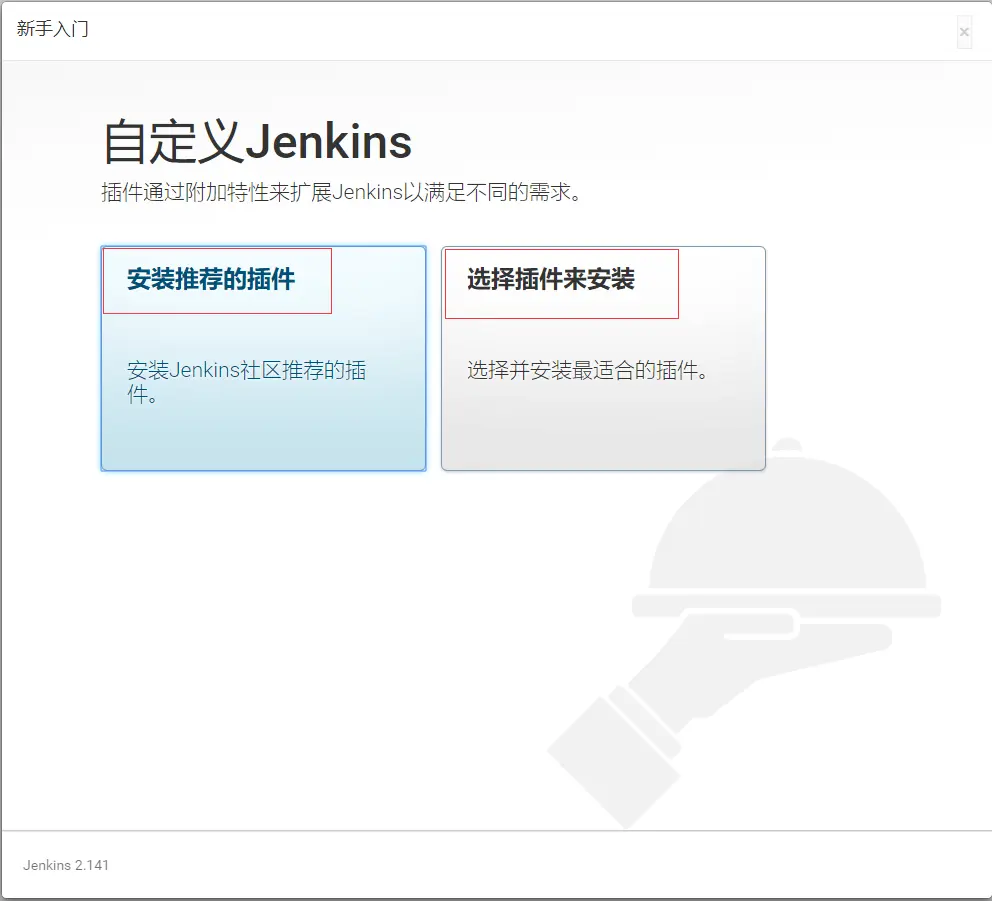Click the 新手入门 dialog header label
992x901 pixels.
pos(51,29)
